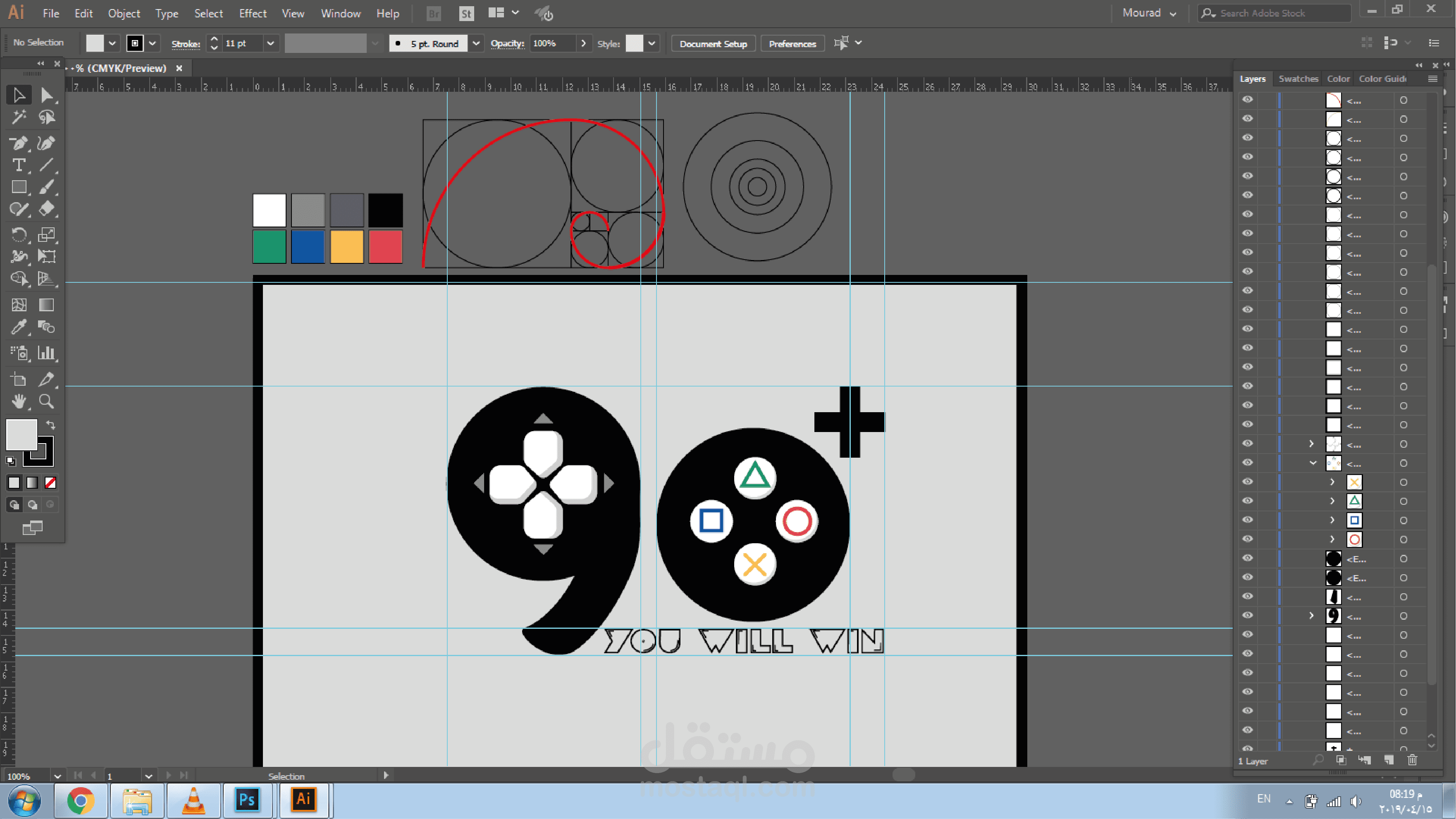Toggle visibility of the 9 shape layer
The height and width of the screenshot is (819, 1456).
pyautogui.click(x=1247, y=616)
